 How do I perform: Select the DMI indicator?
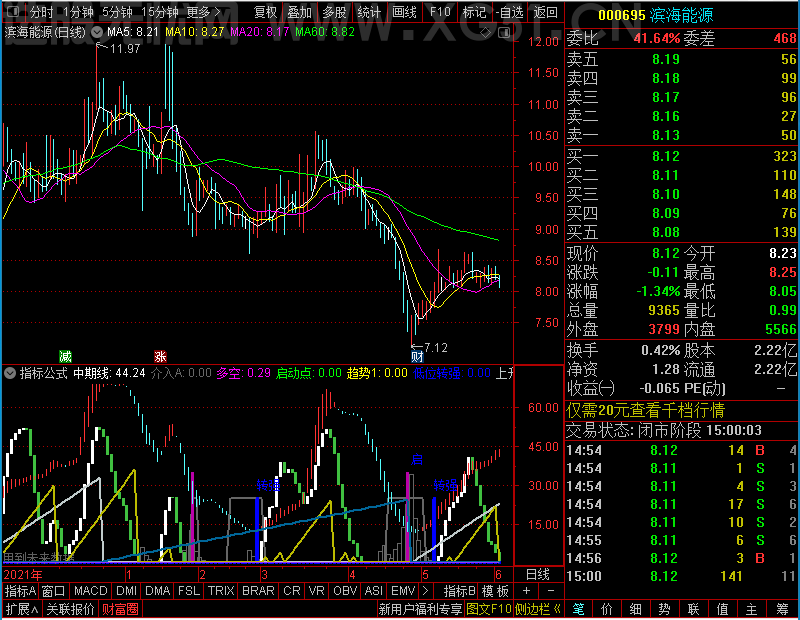tap(126, 591)
